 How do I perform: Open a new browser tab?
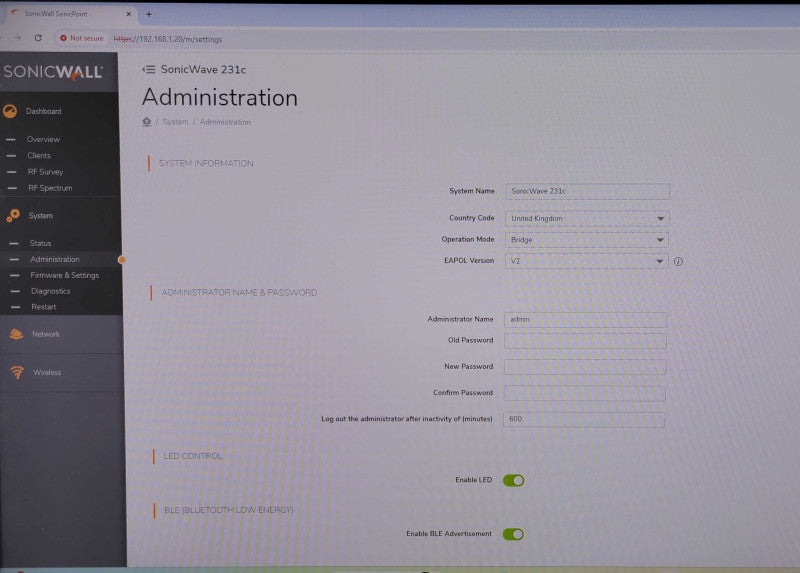[x=148, y=14]
